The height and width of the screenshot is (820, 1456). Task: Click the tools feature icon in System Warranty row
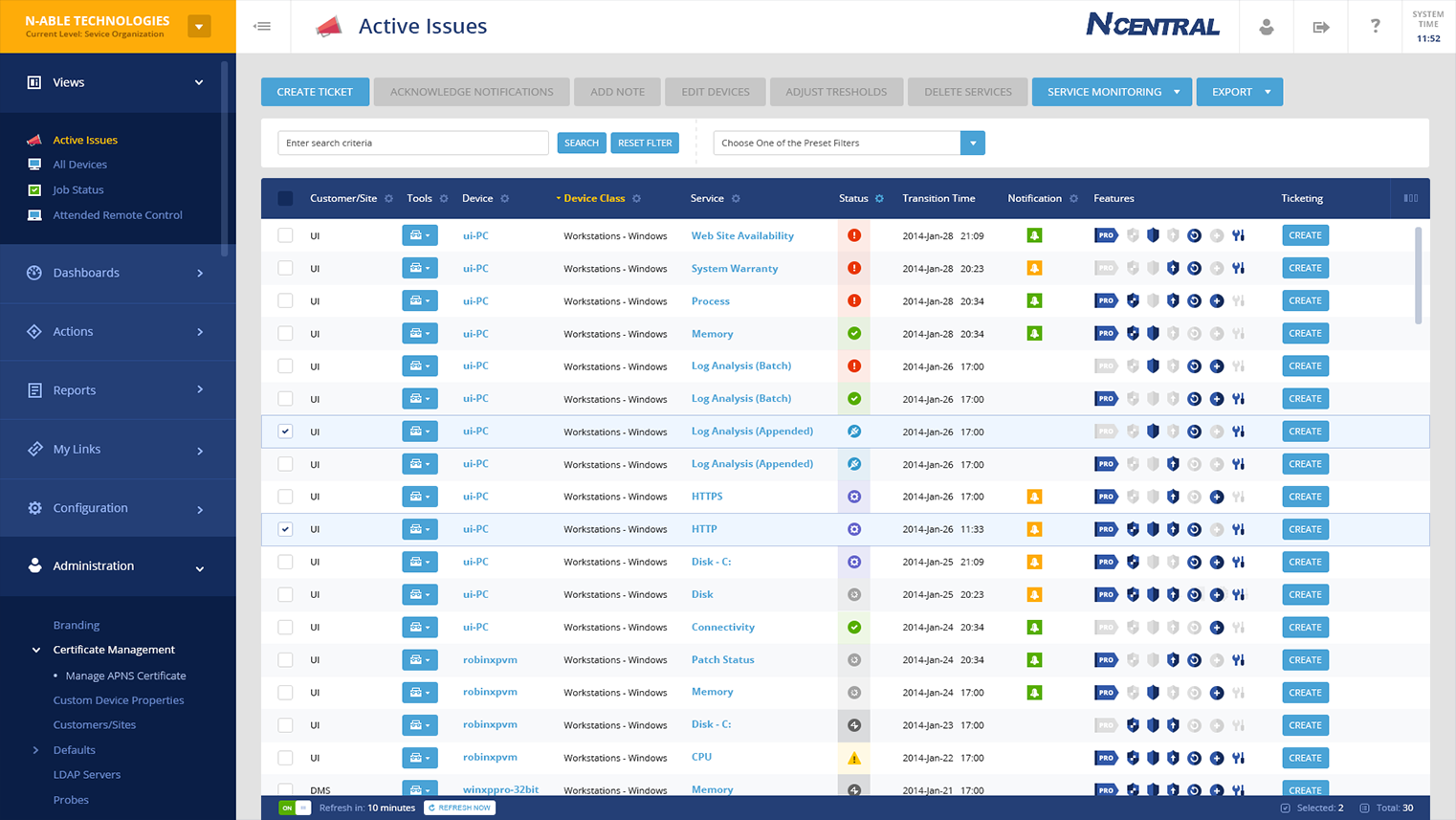click(x=1238, y=268)
